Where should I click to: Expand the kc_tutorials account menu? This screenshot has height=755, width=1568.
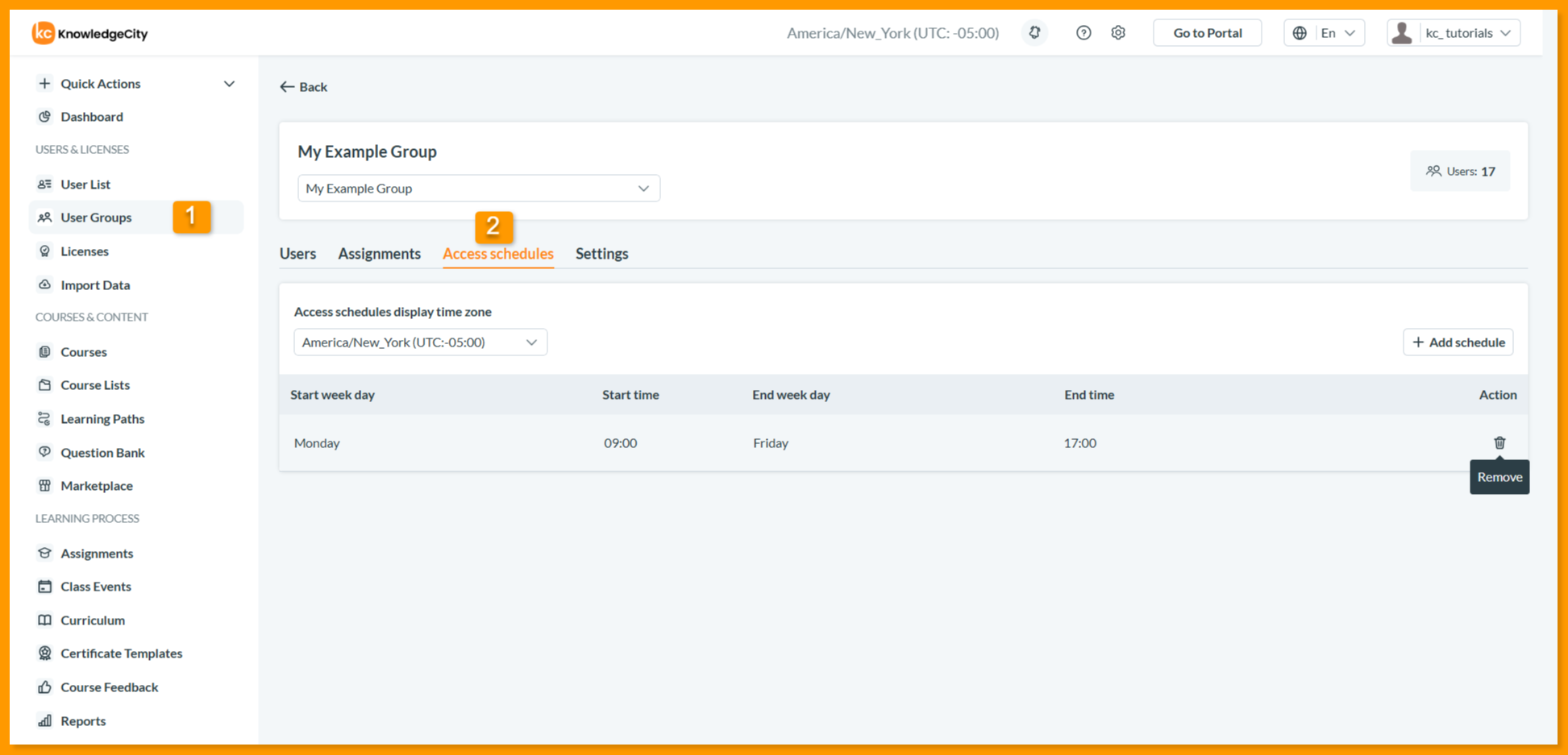(x=1454, y=33)
